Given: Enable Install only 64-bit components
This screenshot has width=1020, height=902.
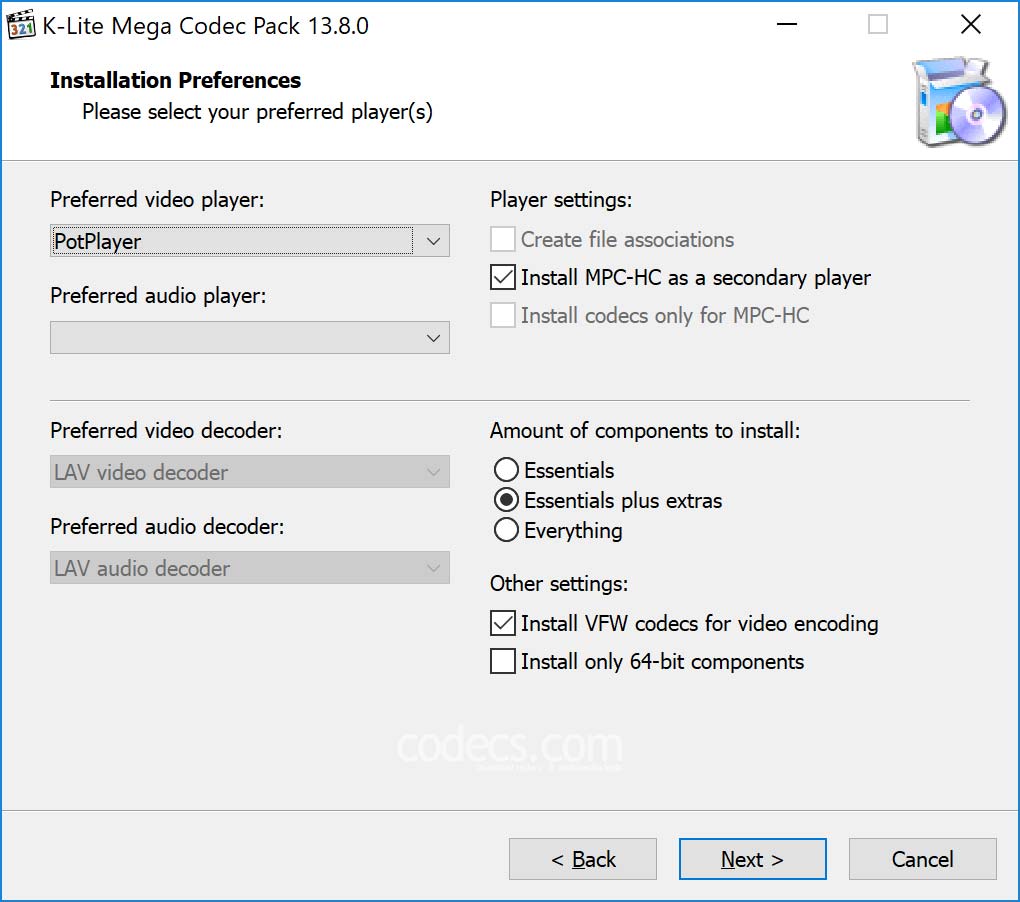Looking at the screenshot, I should coord(503,662).
